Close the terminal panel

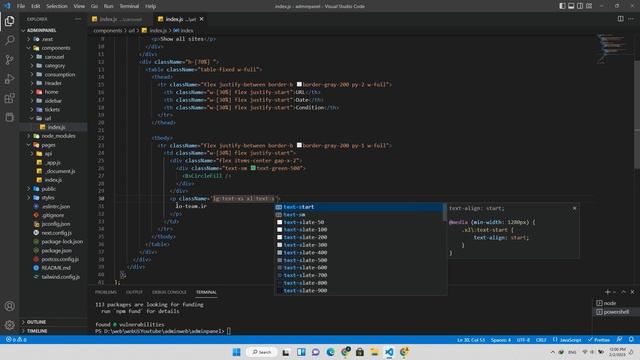[x=632, y=292]
